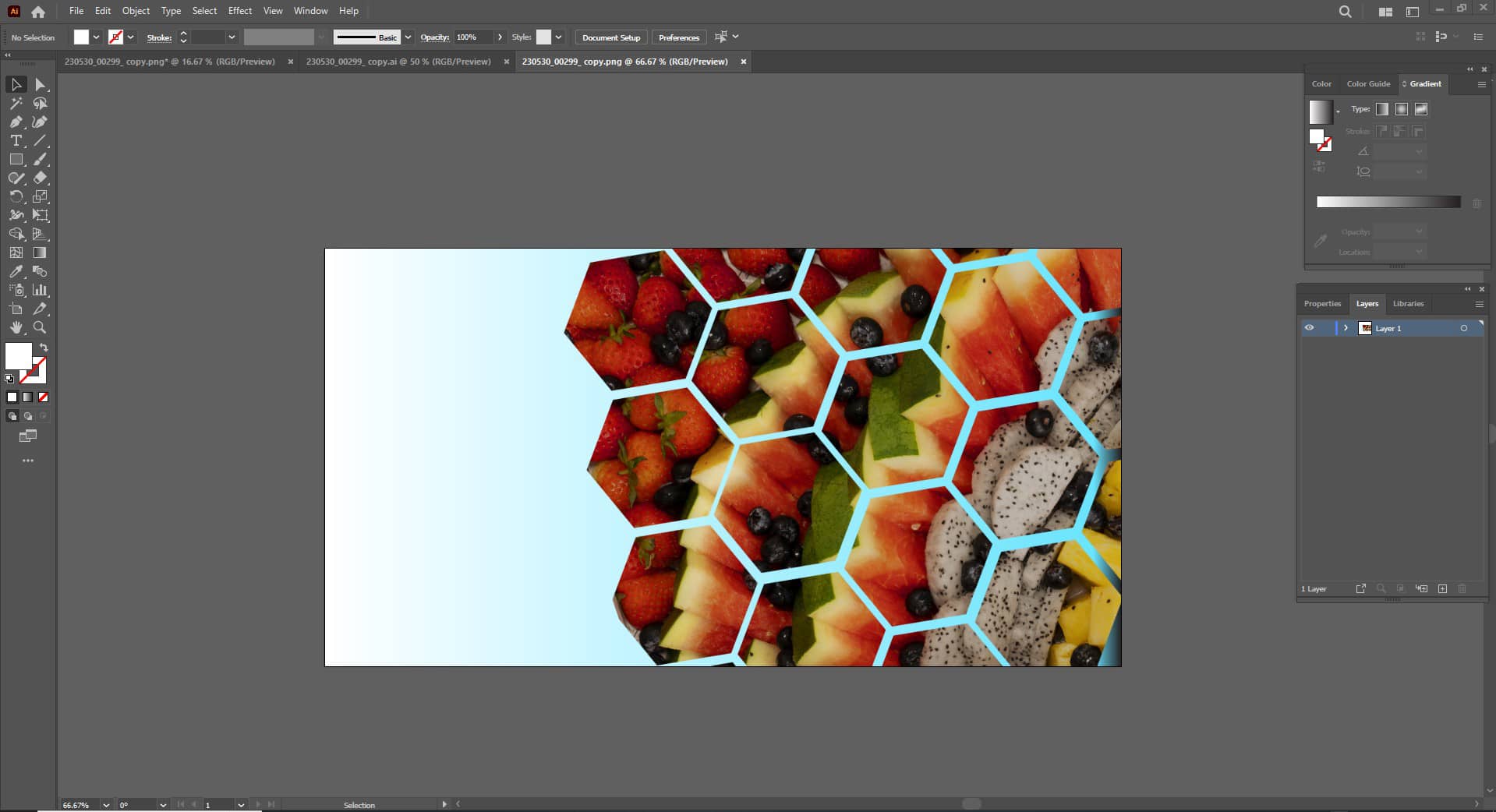Viewport: 1496px width, 812px height.
Task: Open the Object menu
Action: 136,11
